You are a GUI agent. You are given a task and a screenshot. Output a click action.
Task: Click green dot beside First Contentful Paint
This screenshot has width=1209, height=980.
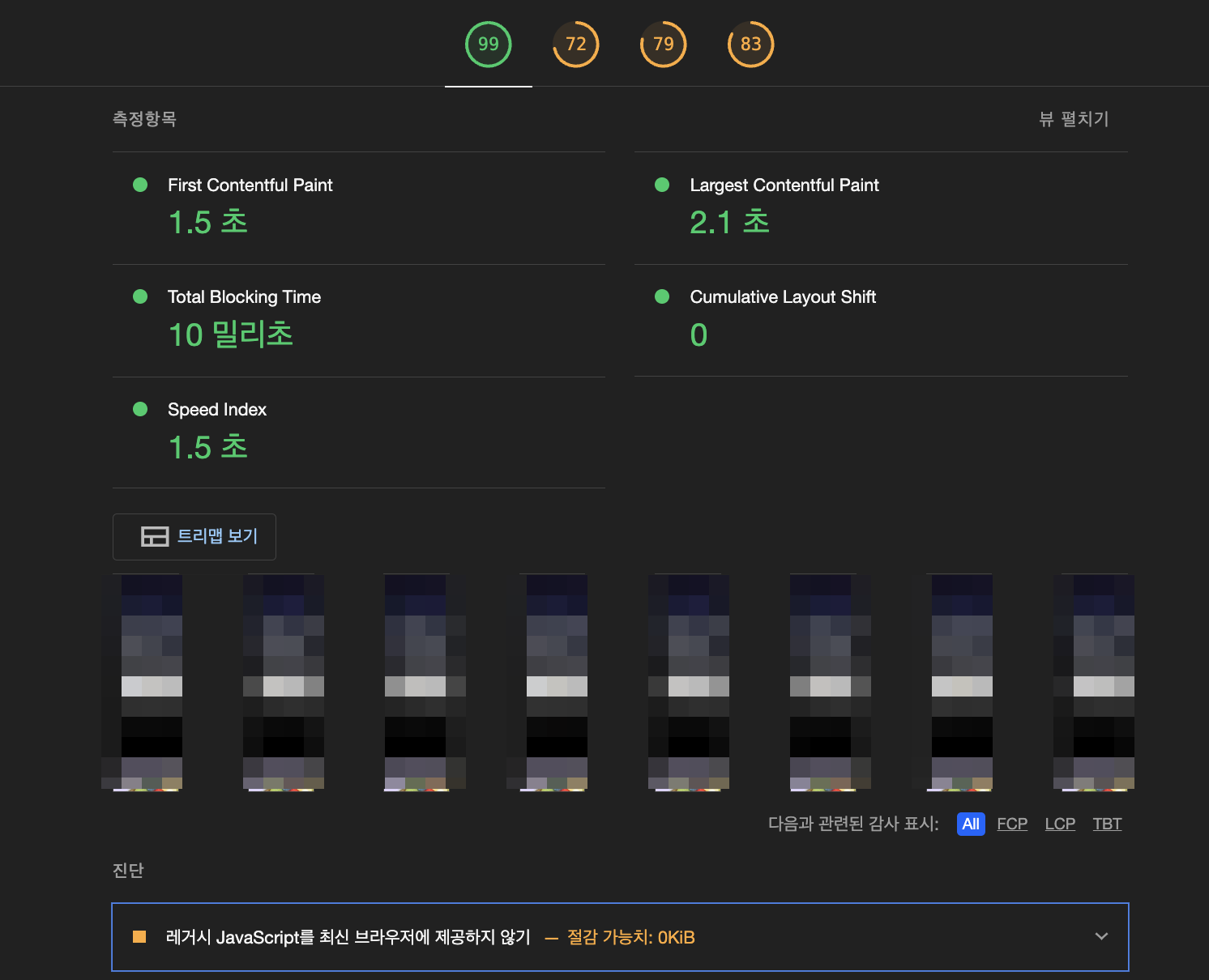tap(140, 185)
